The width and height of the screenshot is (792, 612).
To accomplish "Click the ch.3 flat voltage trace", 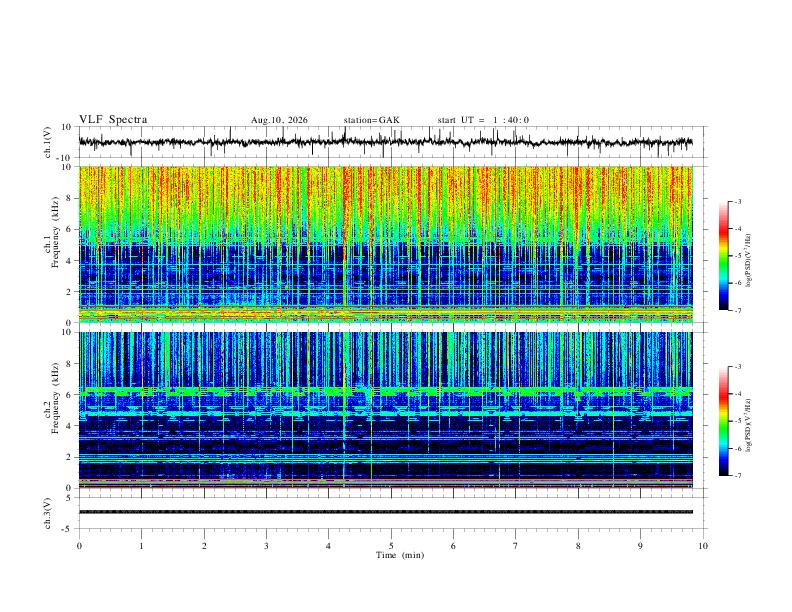I will (386, 512).
